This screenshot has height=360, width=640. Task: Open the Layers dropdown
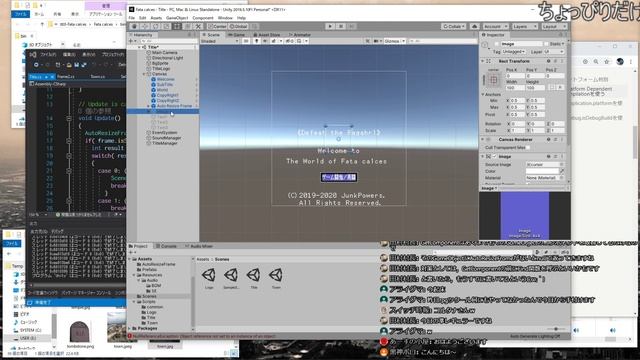coord(524,27)
